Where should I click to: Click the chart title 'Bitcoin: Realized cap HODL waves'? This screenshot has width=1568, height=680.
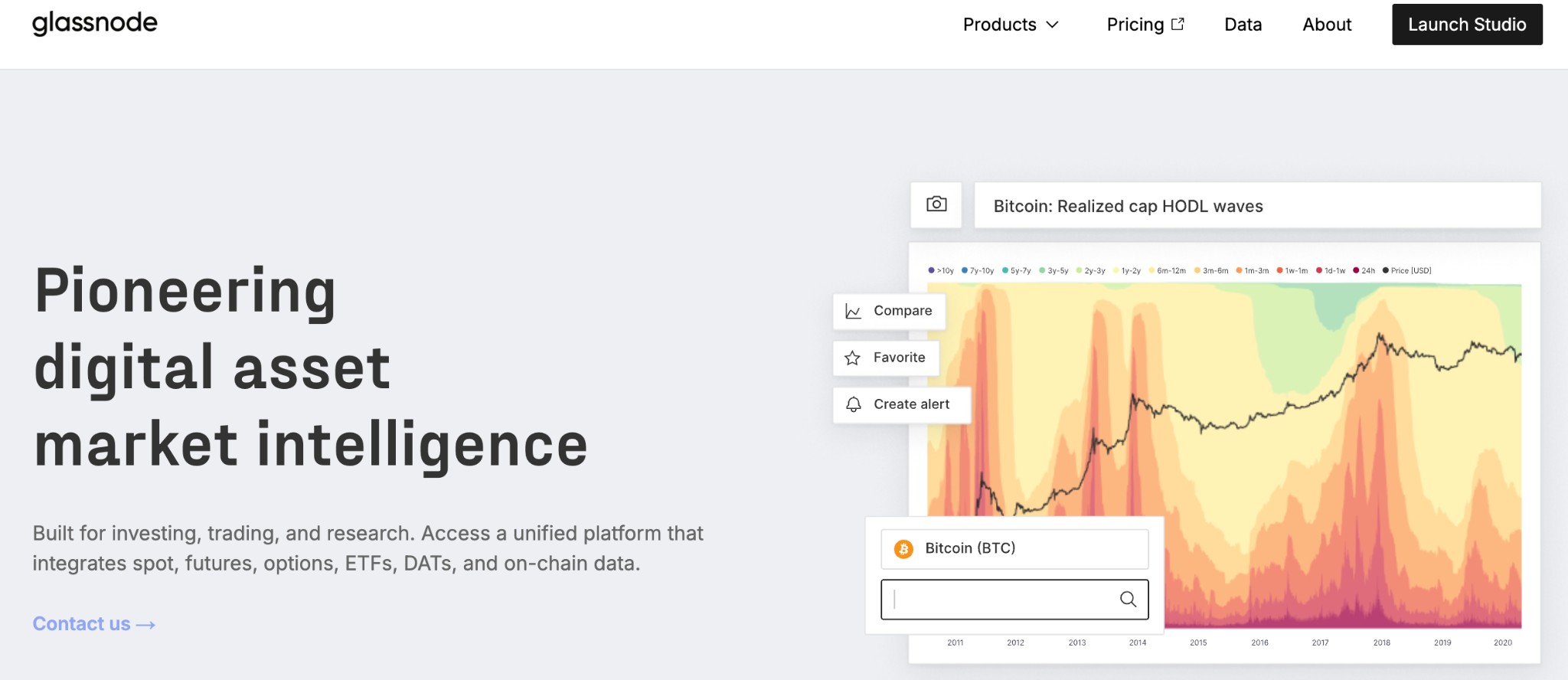point(1128,206)
